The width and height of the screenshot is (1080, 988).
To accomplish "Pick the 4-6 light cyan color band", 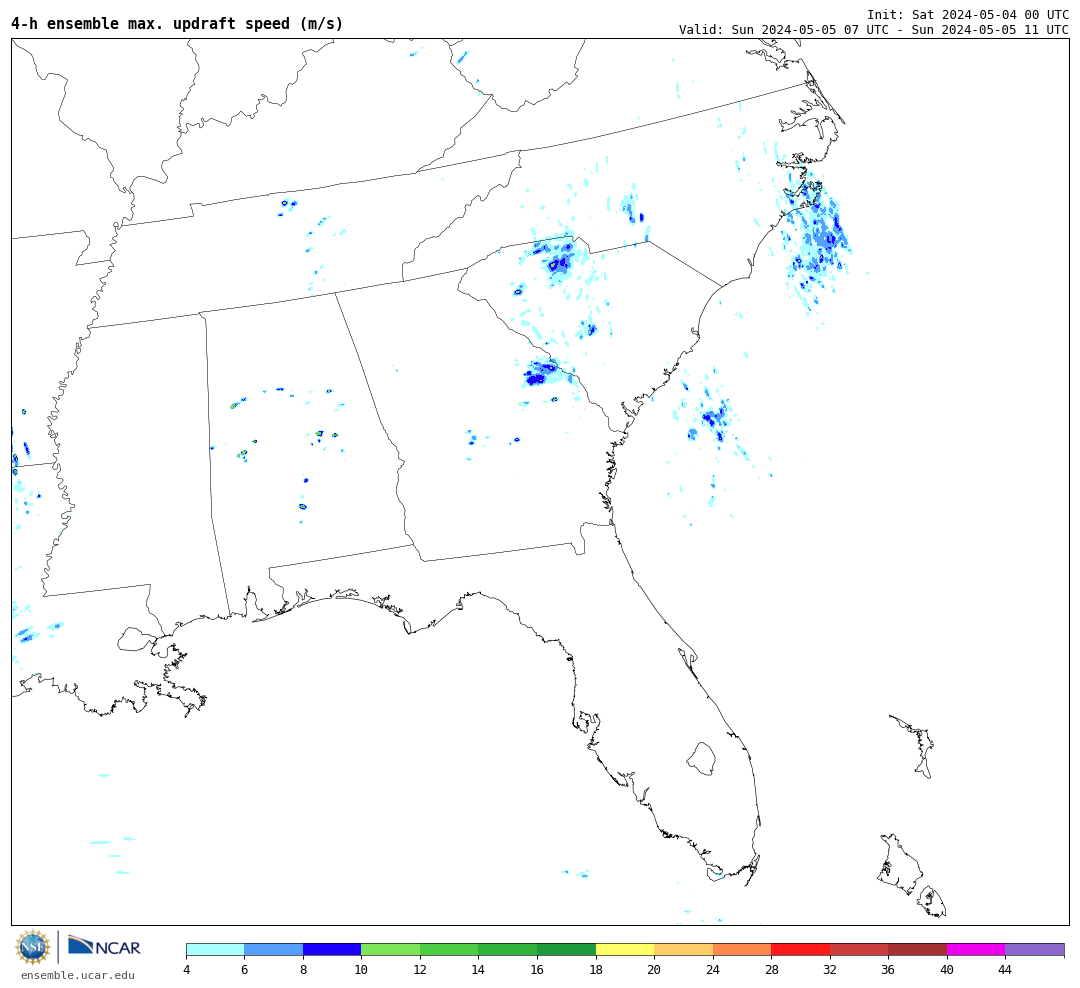I will (x=216, y=949).
